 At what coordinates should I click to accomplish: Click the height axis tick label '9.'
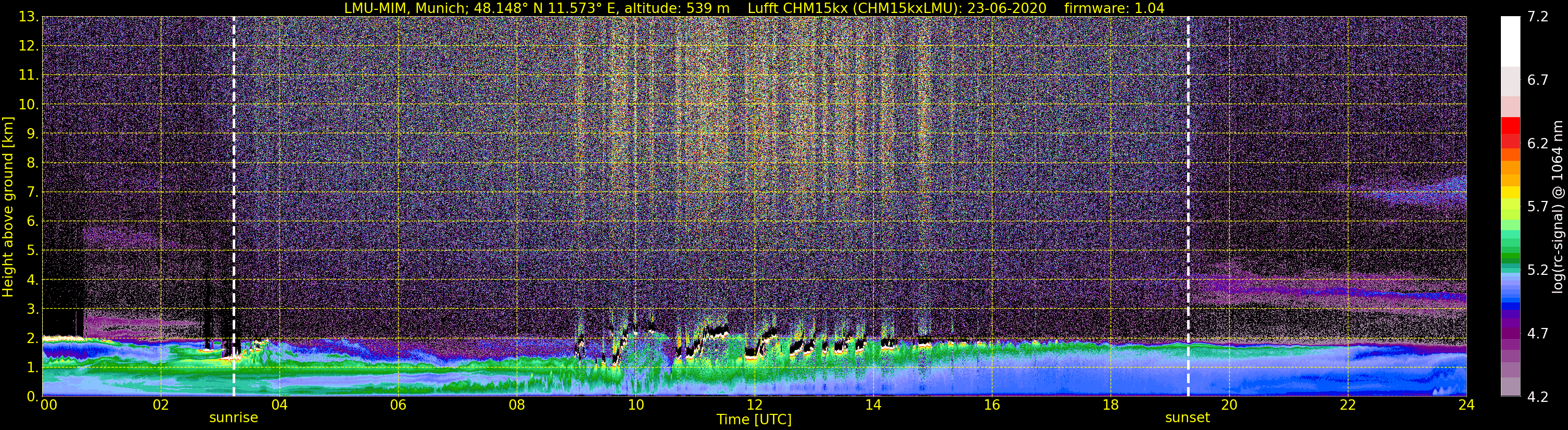33,134
